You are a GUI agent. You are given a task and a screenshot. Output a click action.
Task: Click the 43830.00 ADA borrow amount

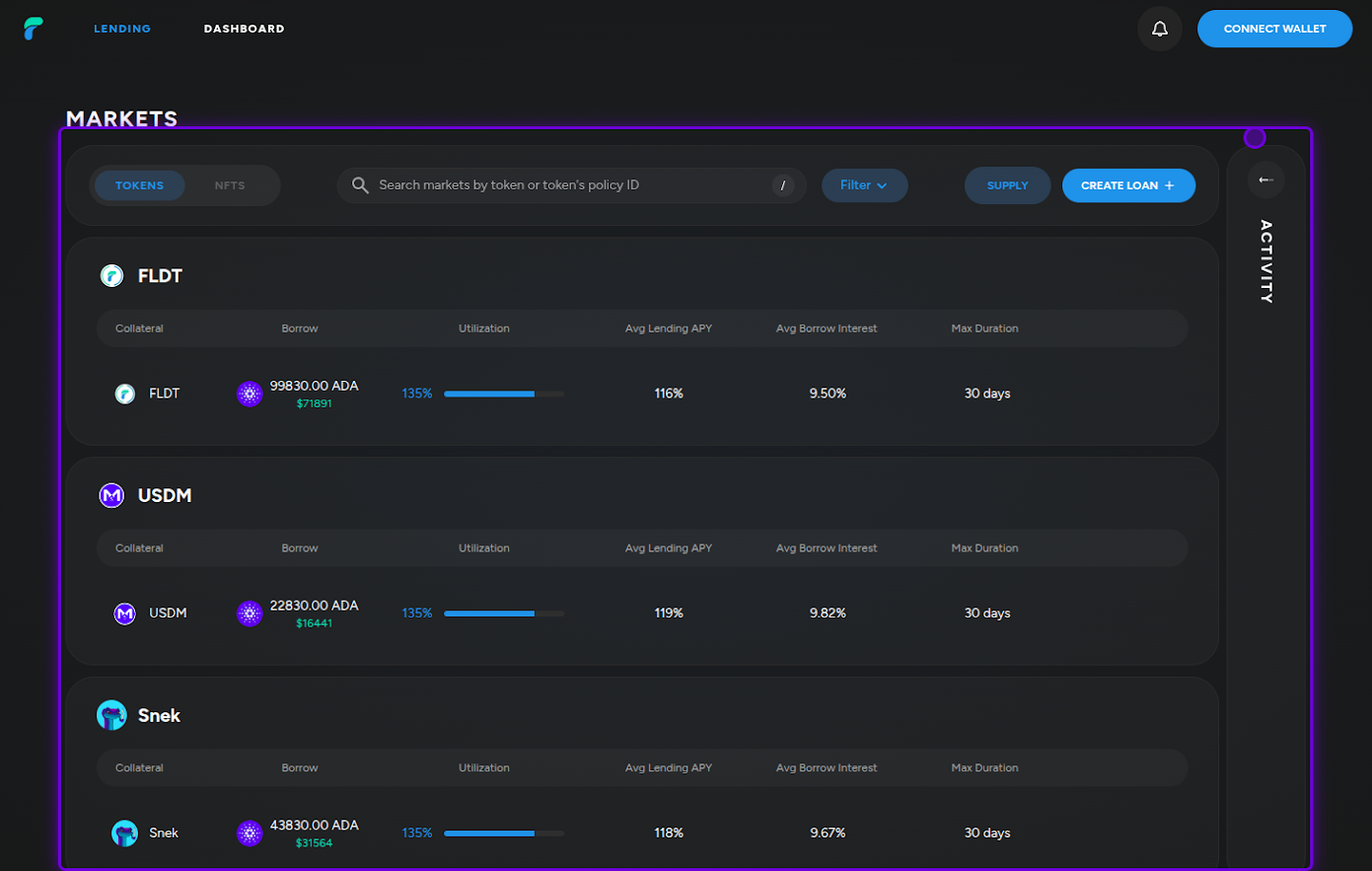pyautogui.click(x=315, y=826)
